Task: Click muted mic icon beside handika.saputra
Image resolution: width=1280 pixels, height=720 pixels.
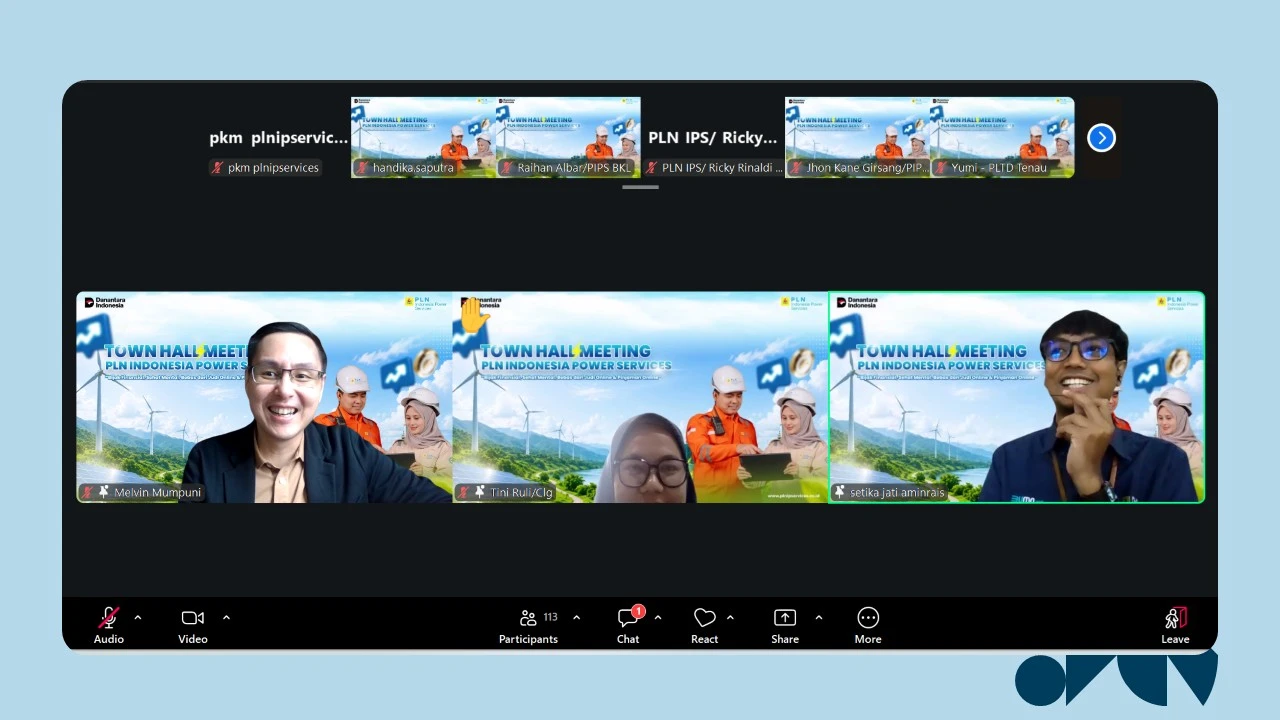Action: (362, 168)
